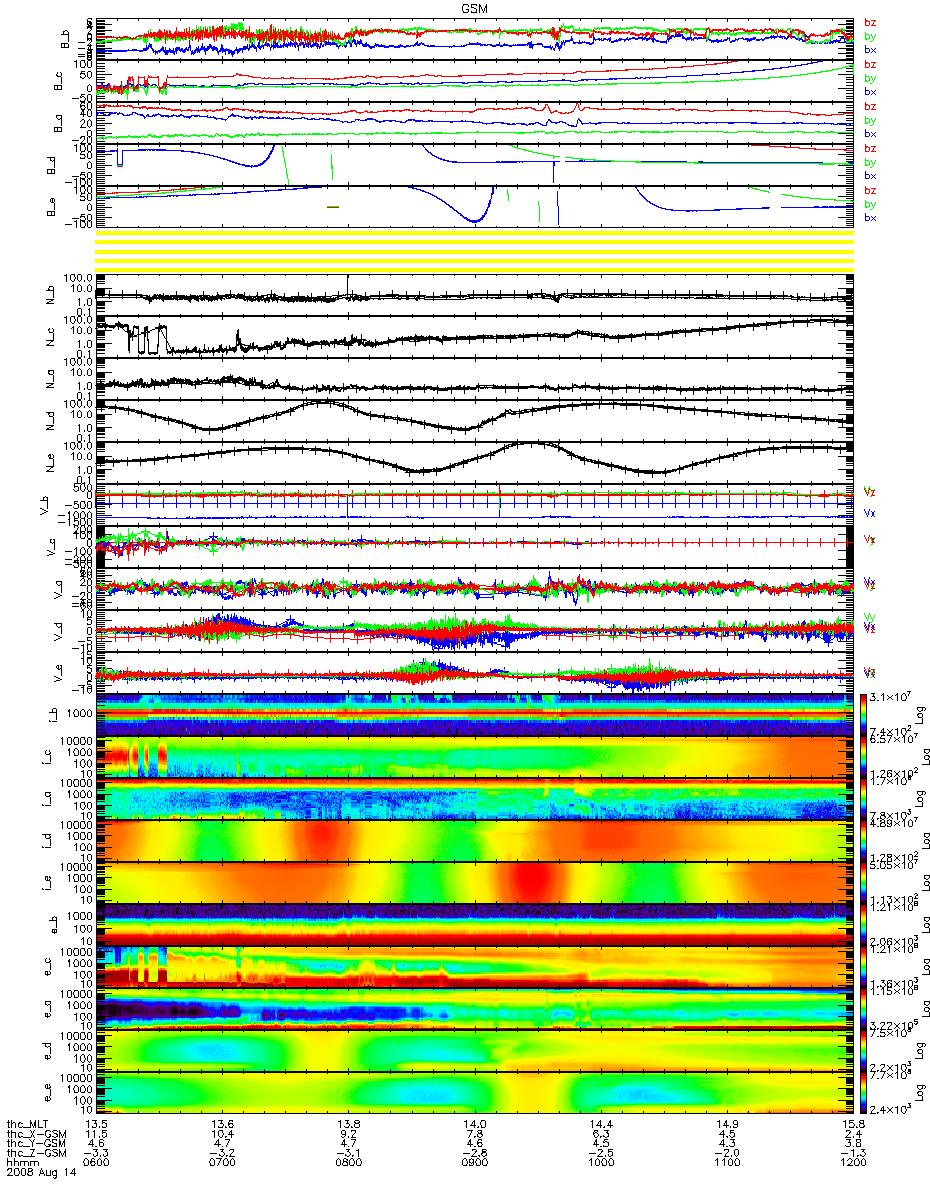Click the GSM plot title
This screenshot has width=930, height=1200.
(475, 9)
